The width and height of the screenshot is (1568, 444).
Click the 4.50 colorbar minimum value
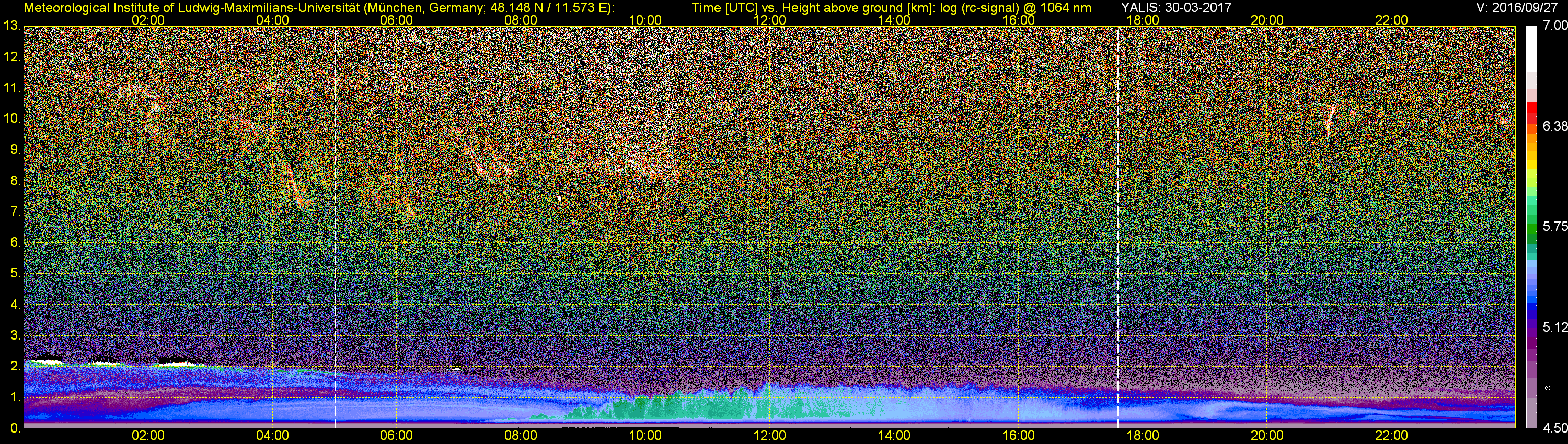tap(1555, 428)
